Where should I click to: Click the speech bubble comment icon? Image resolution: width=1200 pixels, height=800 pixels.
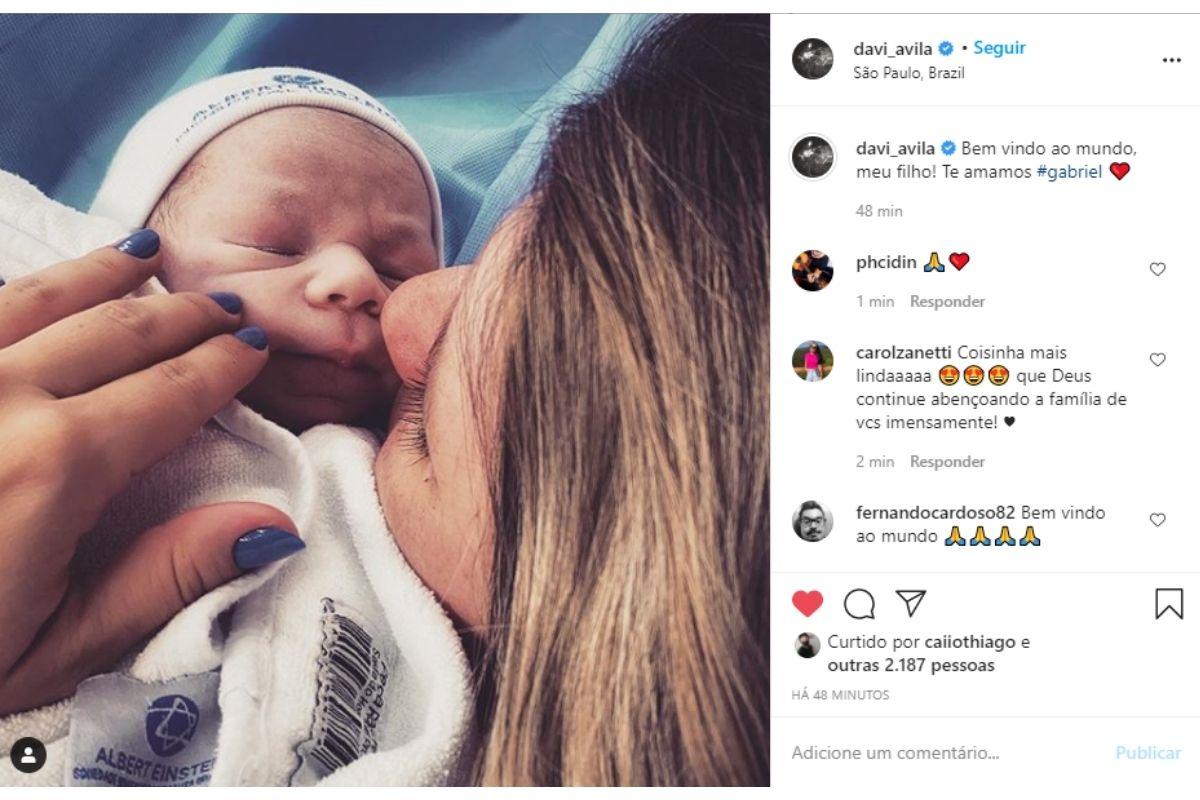(x=859, y=604)
